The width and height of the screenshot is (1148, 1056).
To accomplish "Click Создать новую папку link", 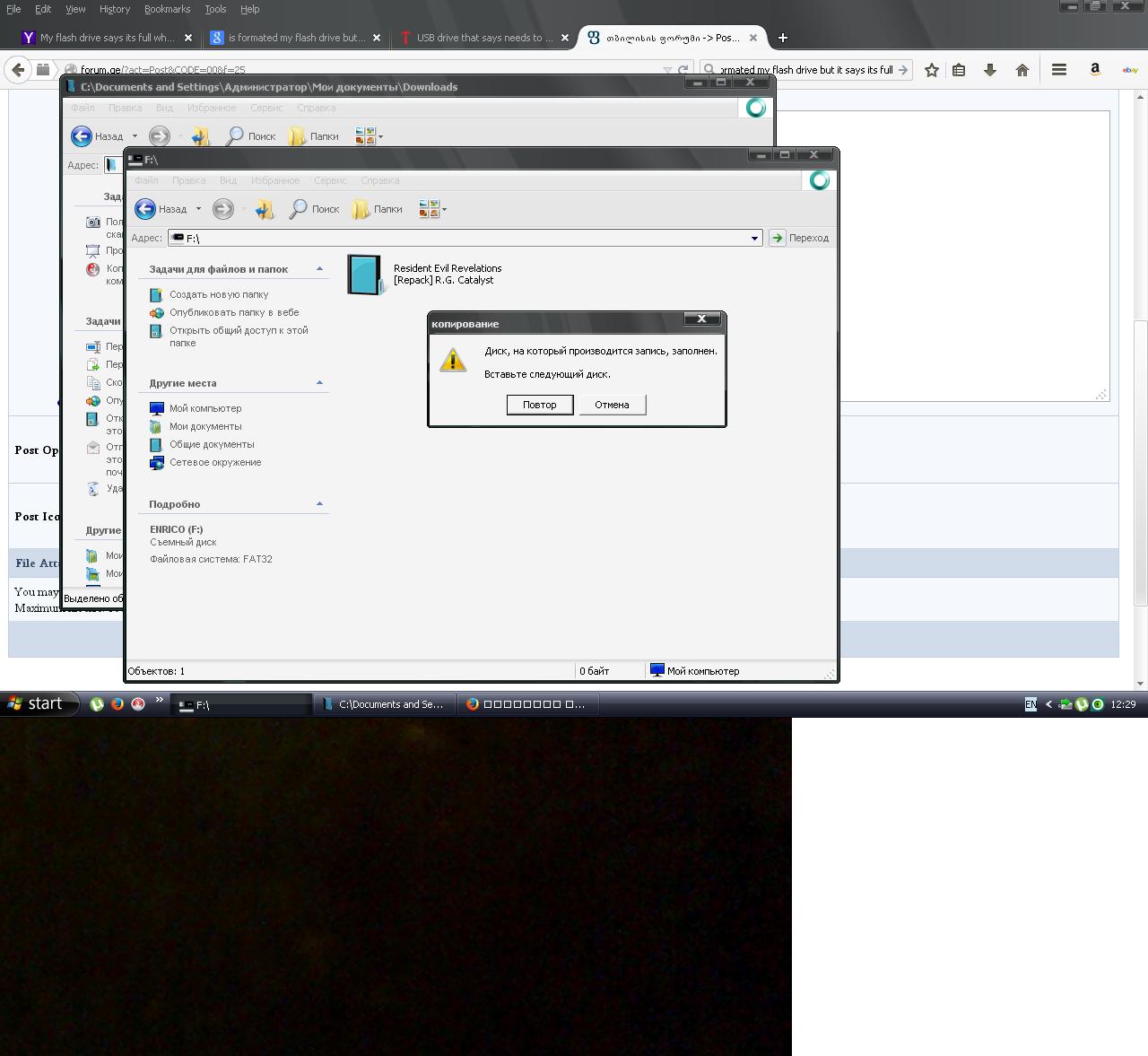I will click(x=219, y=294).
